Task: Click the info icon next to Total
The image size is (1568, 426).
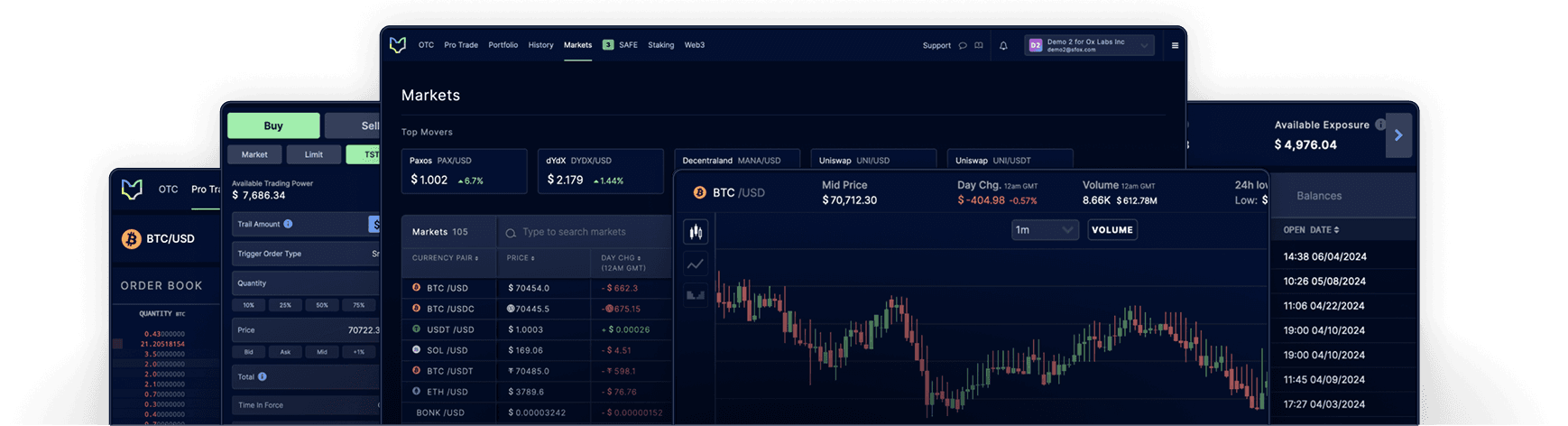Action: [x=263, y=376]
